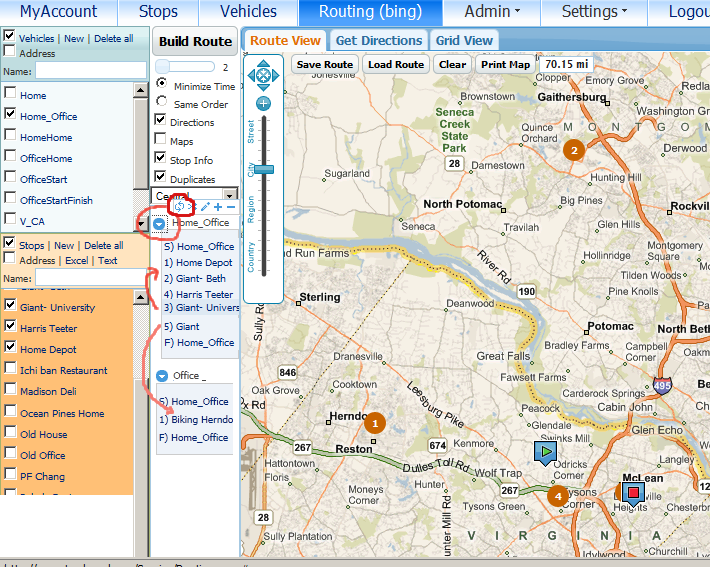This screenshot has width=710, height=567.
Task: Click the blue plus add-route icon
Action: (218, 207)
